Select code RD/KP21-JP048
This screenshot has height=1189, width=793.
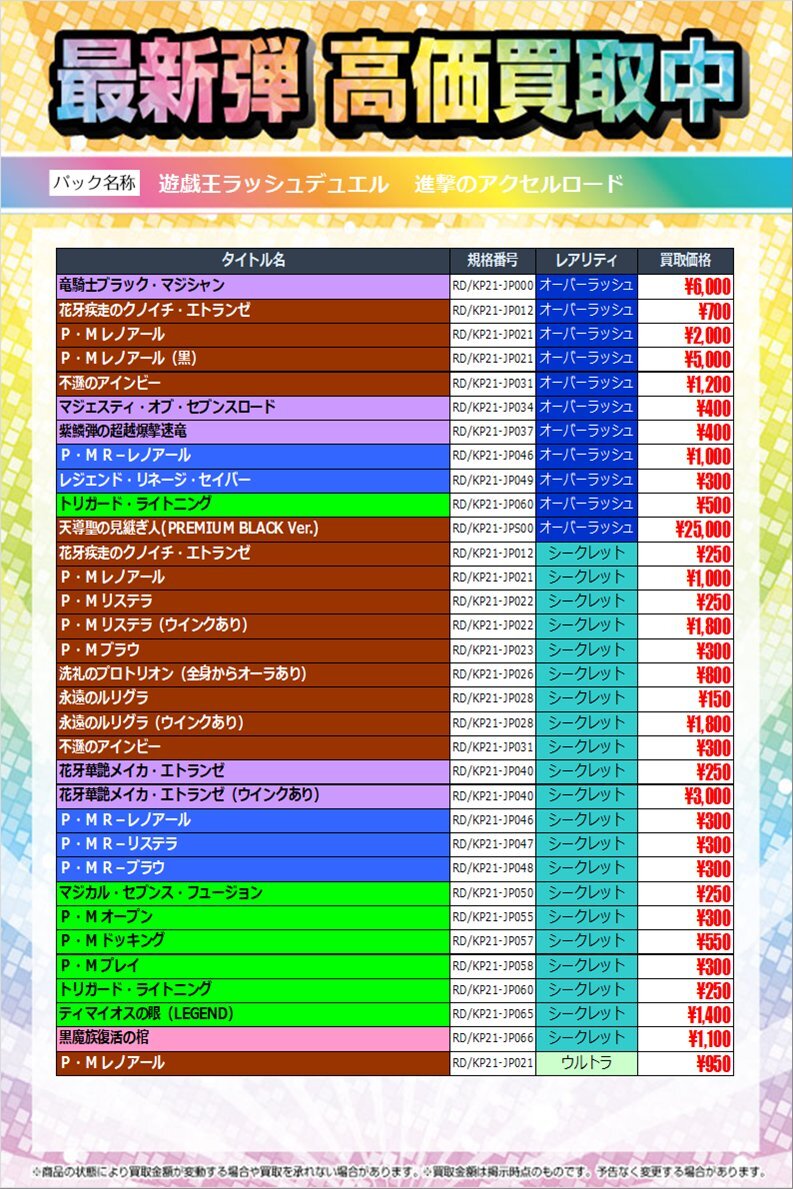tap(493, 868)
